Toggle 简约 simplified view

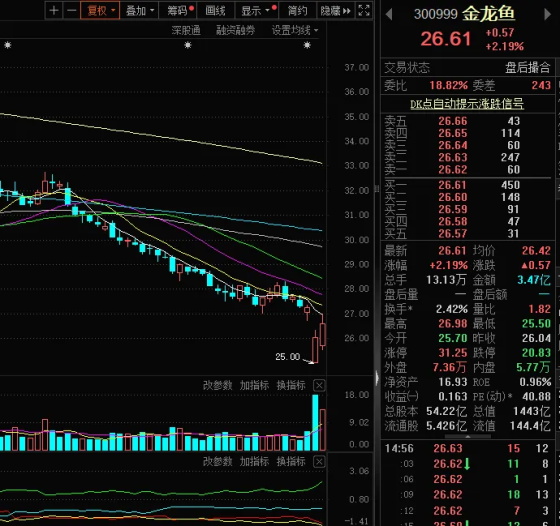pyautogui.click(x=298, y=10)
